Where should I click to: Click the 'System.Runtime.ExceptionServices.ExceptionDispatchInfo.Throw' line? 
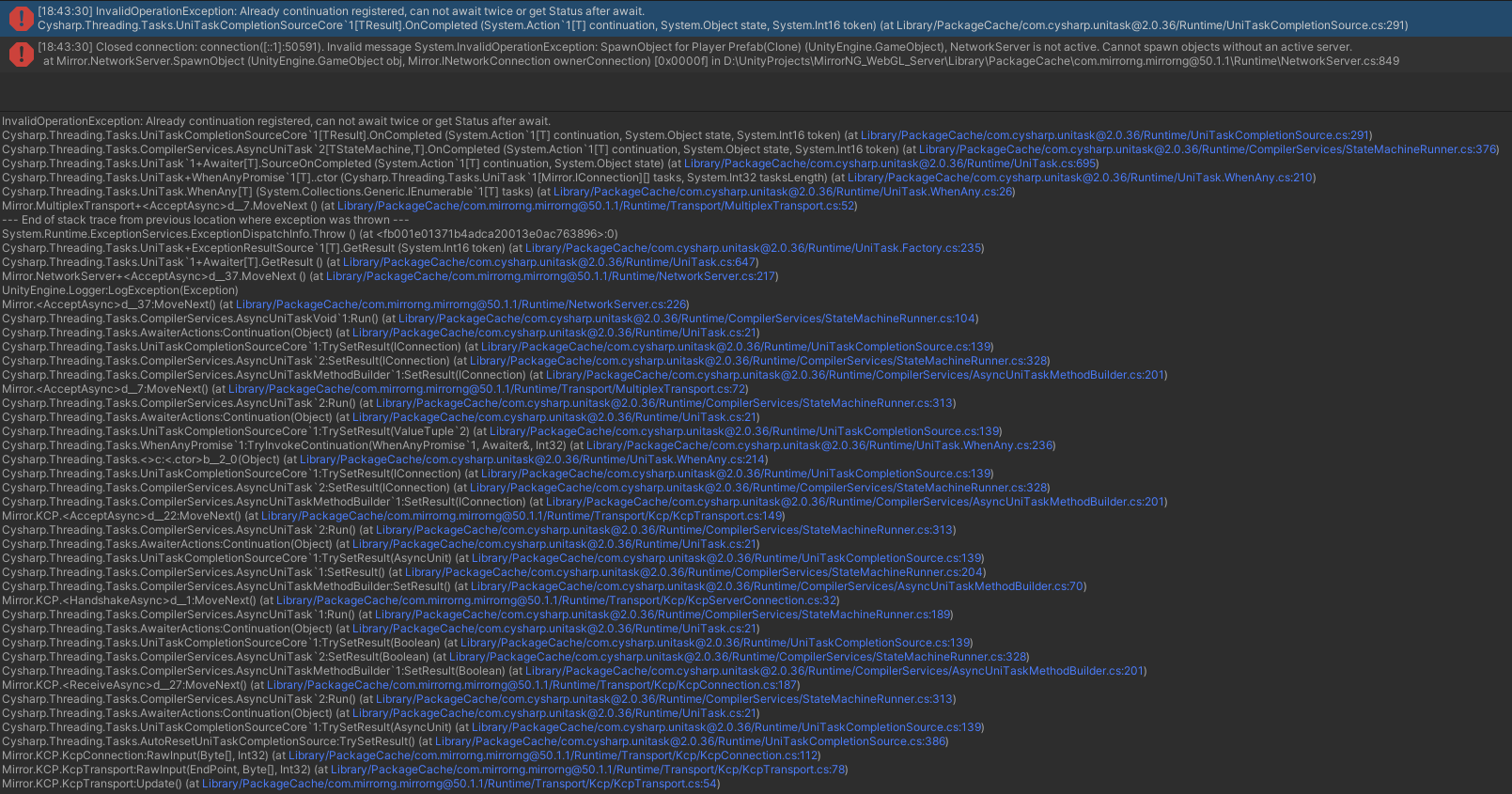point(310,234)
